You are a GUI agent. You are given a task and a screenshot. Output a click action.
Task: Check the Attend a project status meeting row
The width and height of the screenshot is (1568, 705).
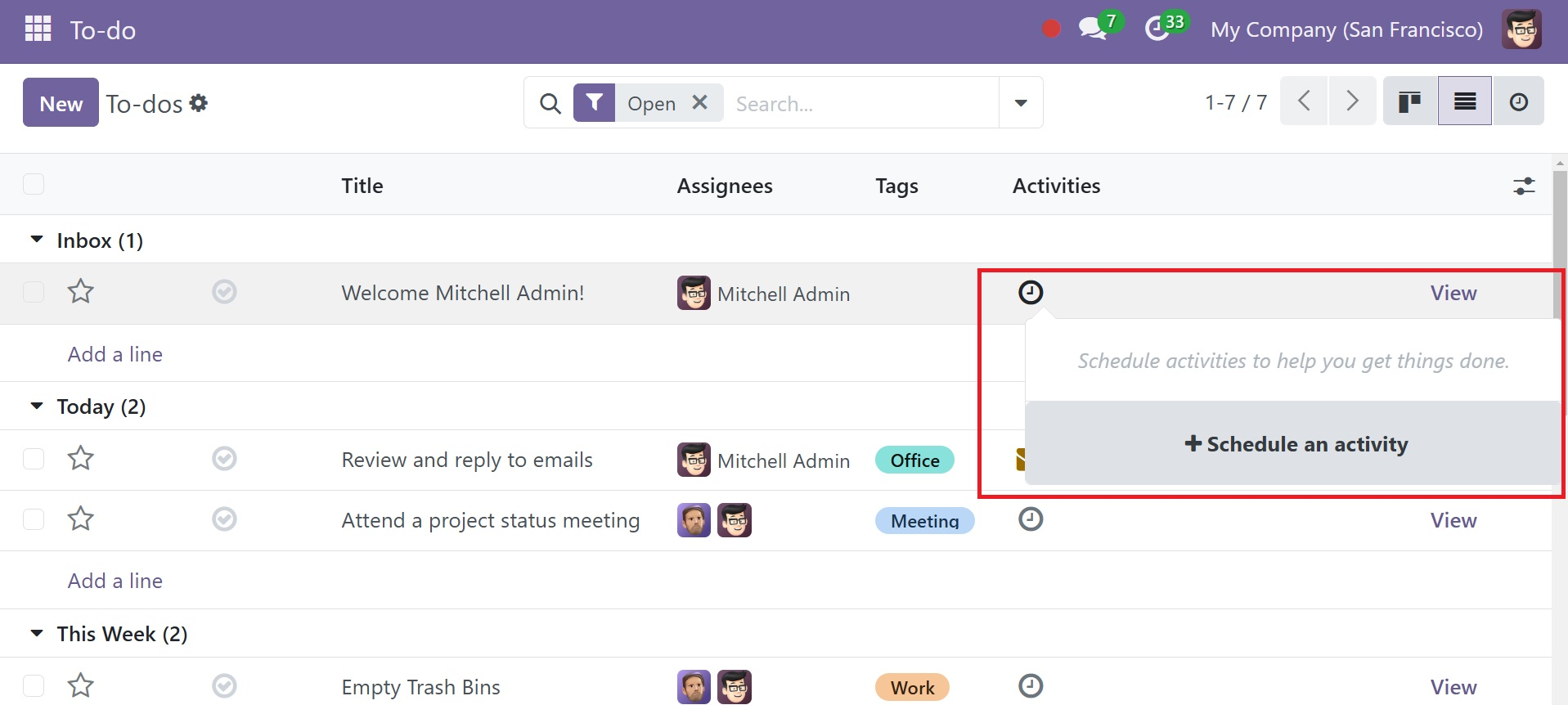click(x=34, y=519)
